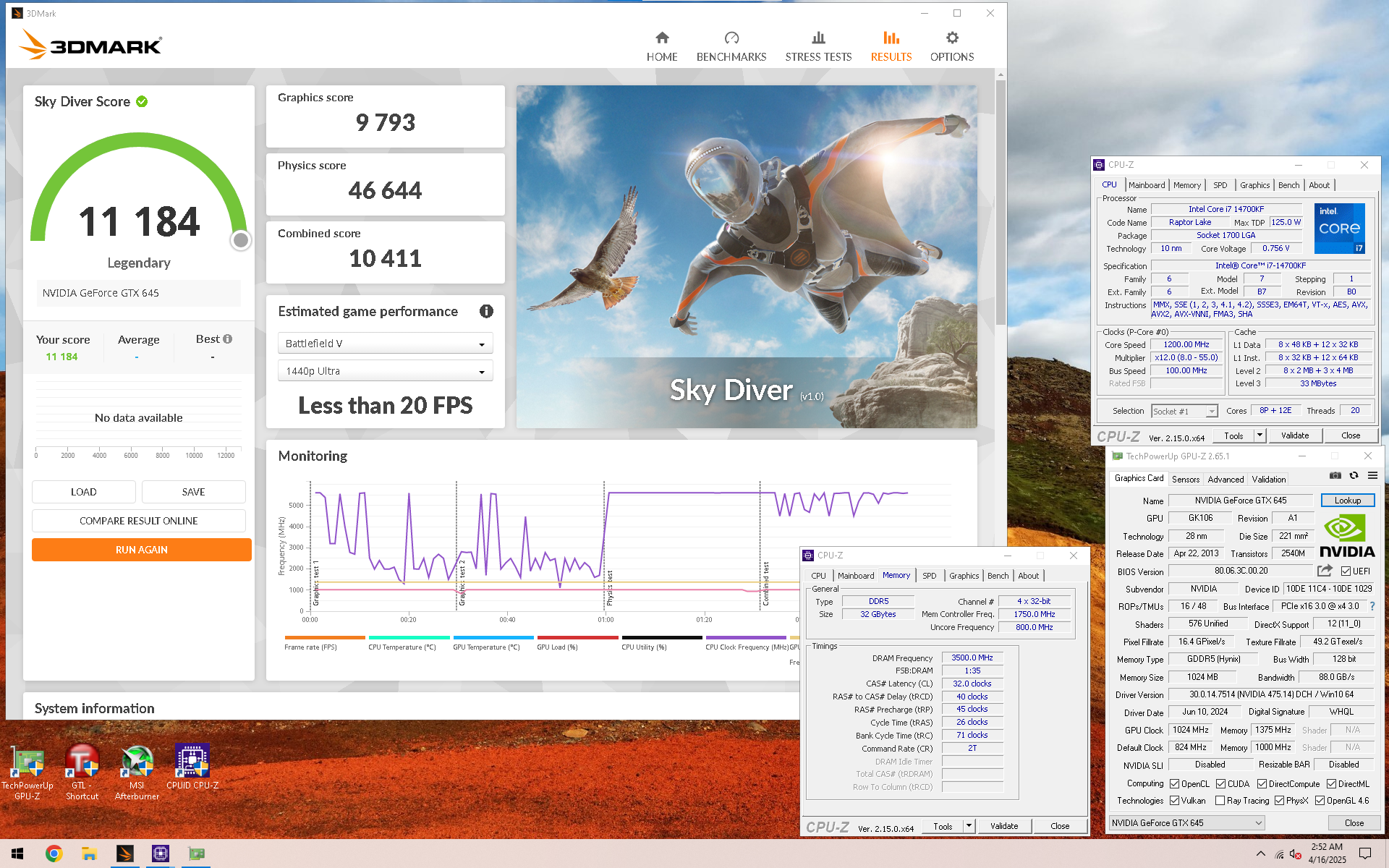
Task: Click Validate in top CPU-Z window
Action: pos(1294,435)
